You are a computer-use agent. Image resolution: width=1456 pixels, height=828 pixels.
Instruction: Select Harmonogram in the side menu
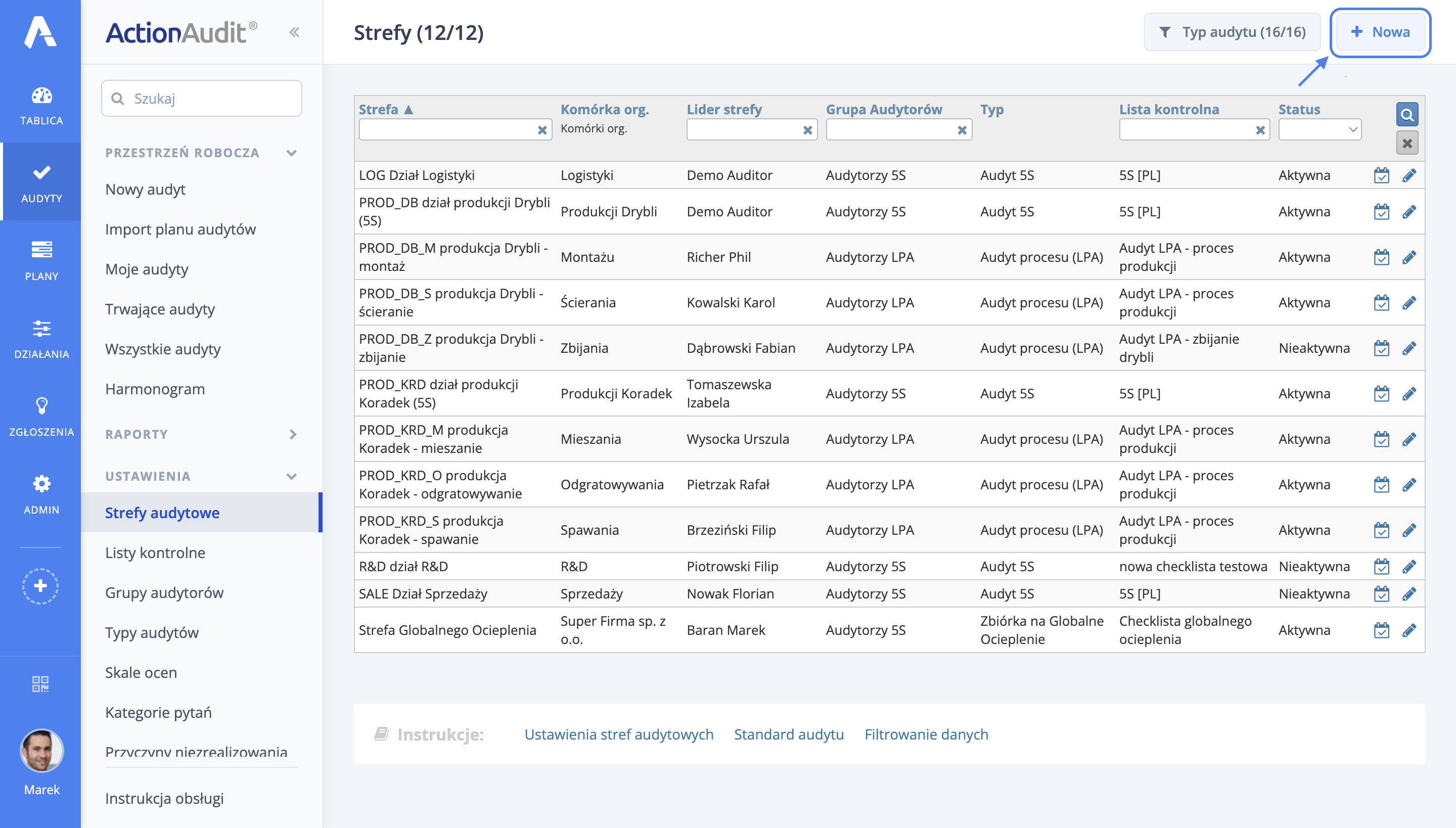(x=155, y=388)
